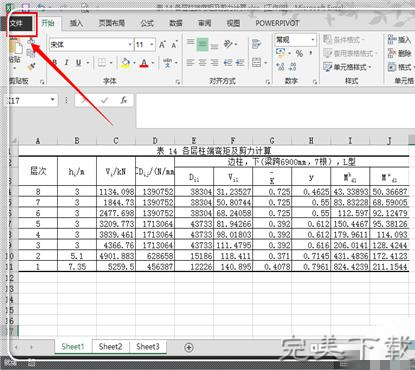This screenshot has width=415, height=370.
Task: Click the Format Painter brush icon
Action: (x=31, y=67)
